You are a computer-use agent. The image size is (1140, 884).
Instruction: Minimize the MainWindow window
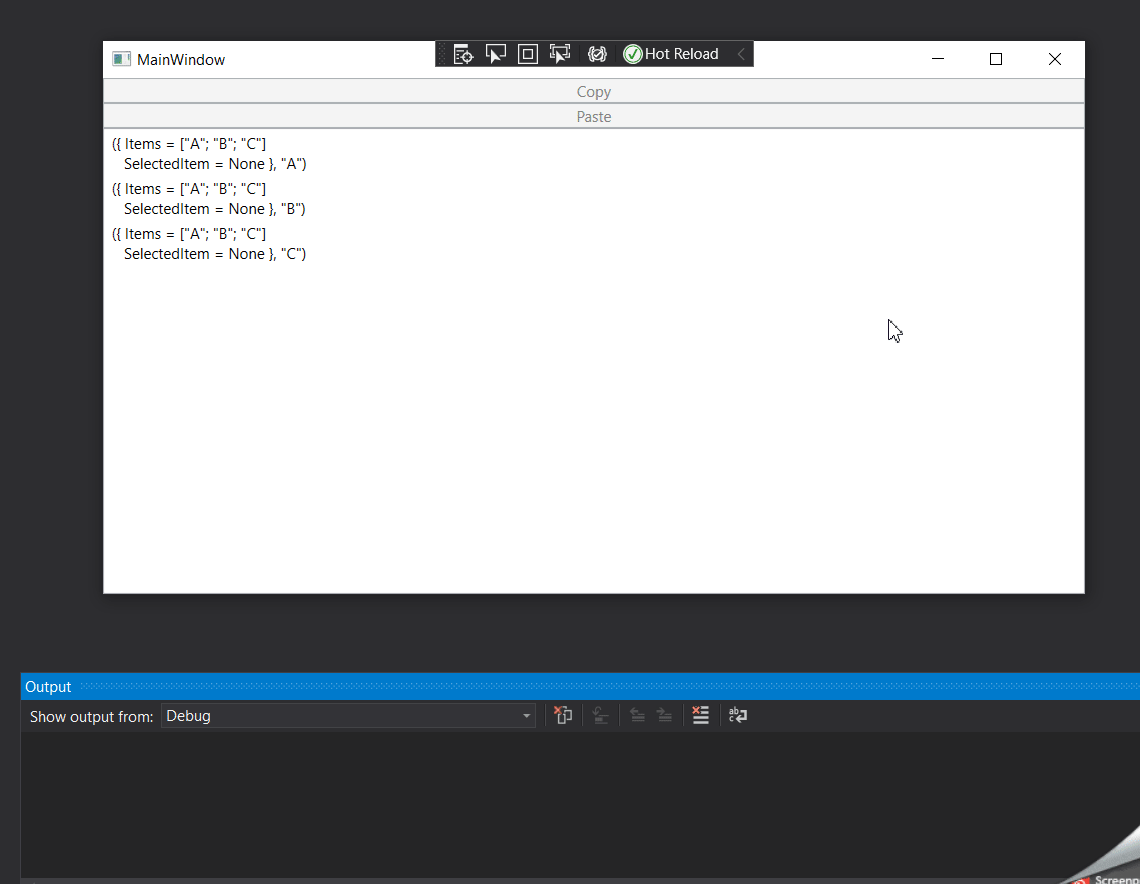[938, 59]
